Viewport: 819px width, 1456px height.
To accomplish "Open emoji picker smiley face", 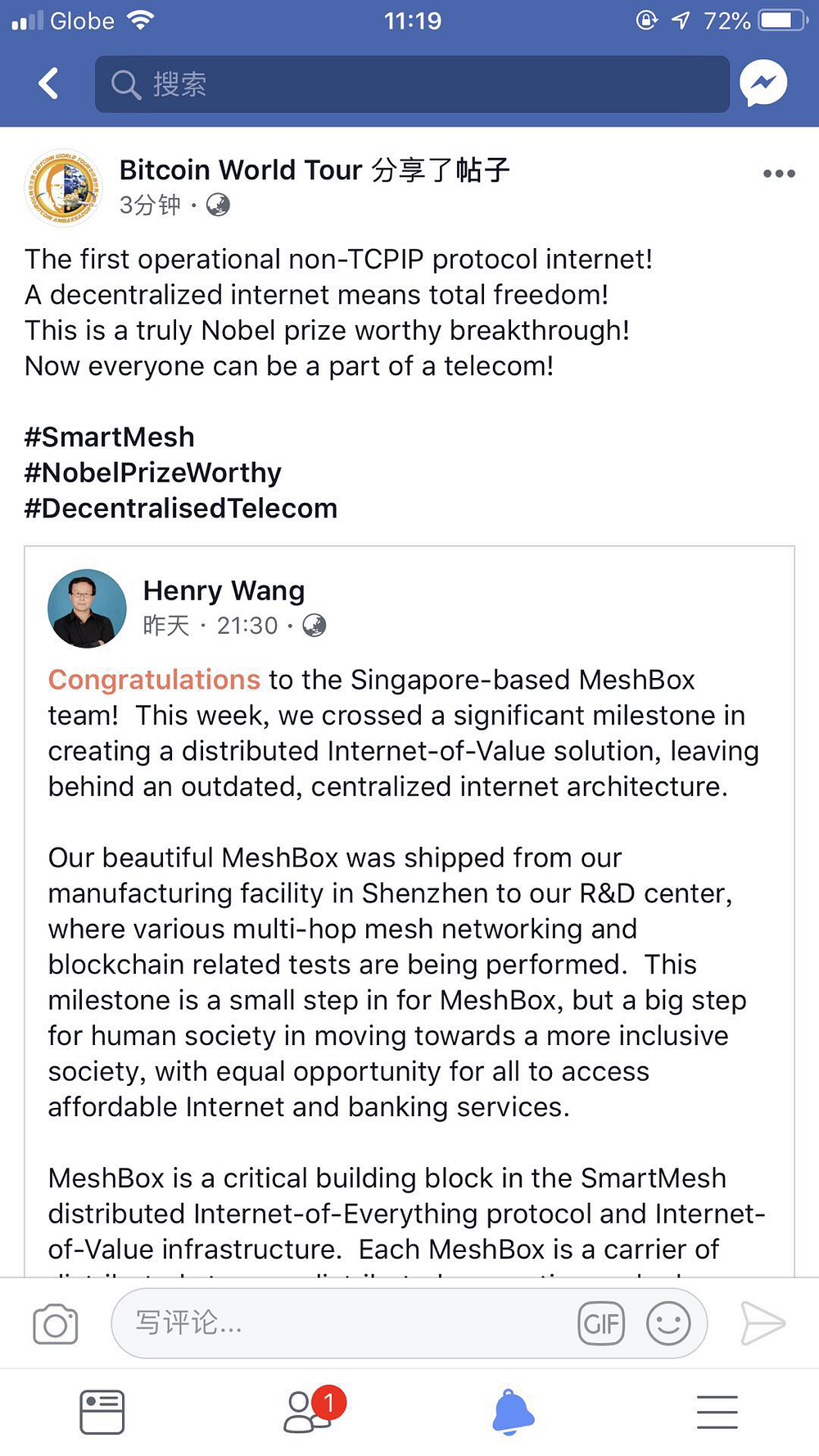I will coord(668,1323).
